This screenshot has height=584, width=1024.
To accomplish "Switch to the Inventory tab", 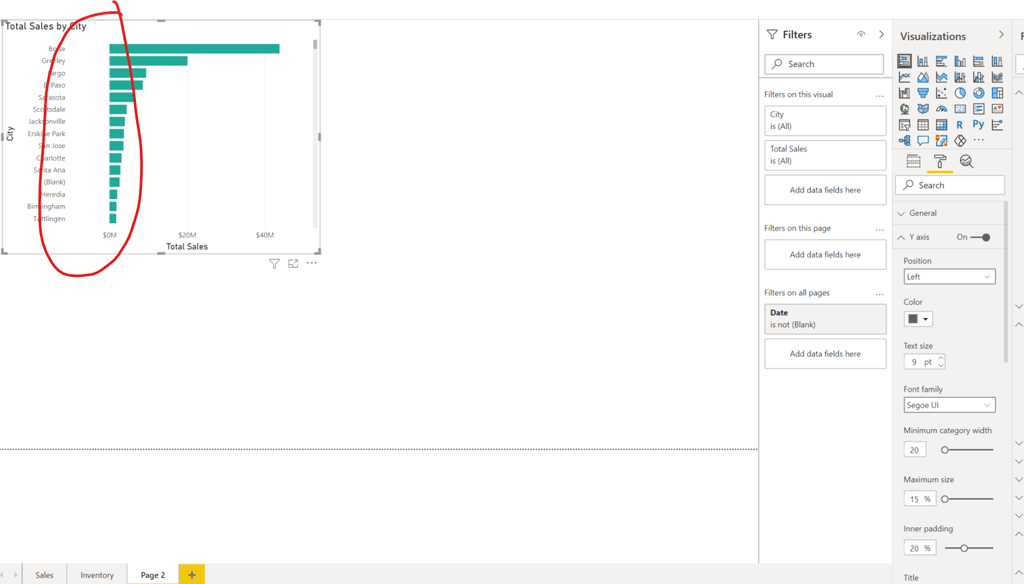I will [96, 574].
